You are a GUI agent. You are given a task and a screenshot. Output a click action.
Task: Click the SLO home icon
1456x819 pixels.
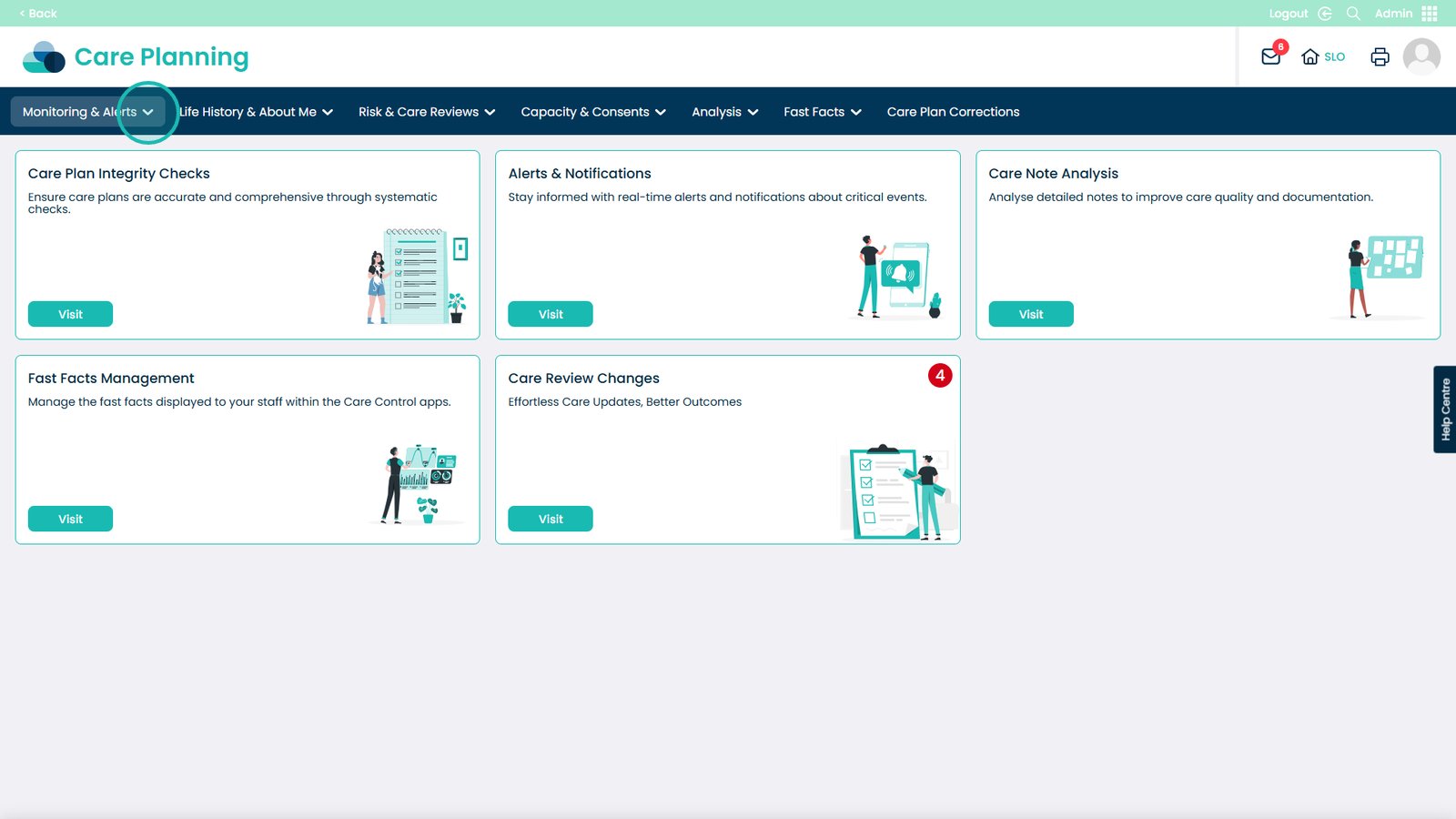tap(1310, 56)
